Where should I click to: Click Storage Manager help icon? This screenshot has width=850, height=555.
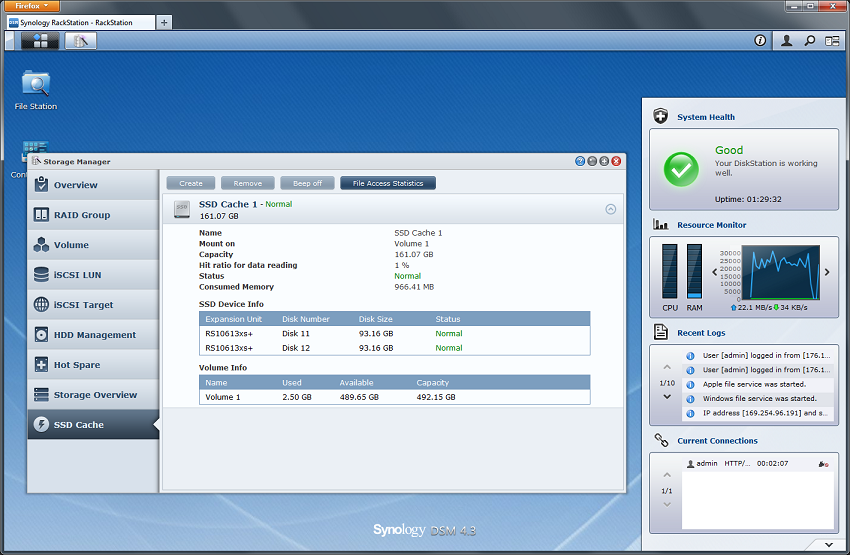pos(580,161)
